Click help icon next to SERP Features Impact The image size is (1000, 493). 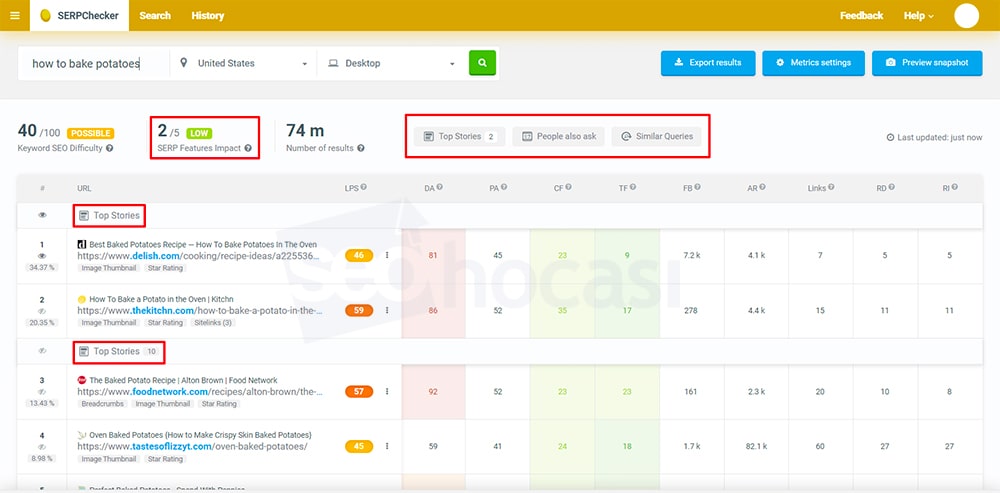(247, 148)
